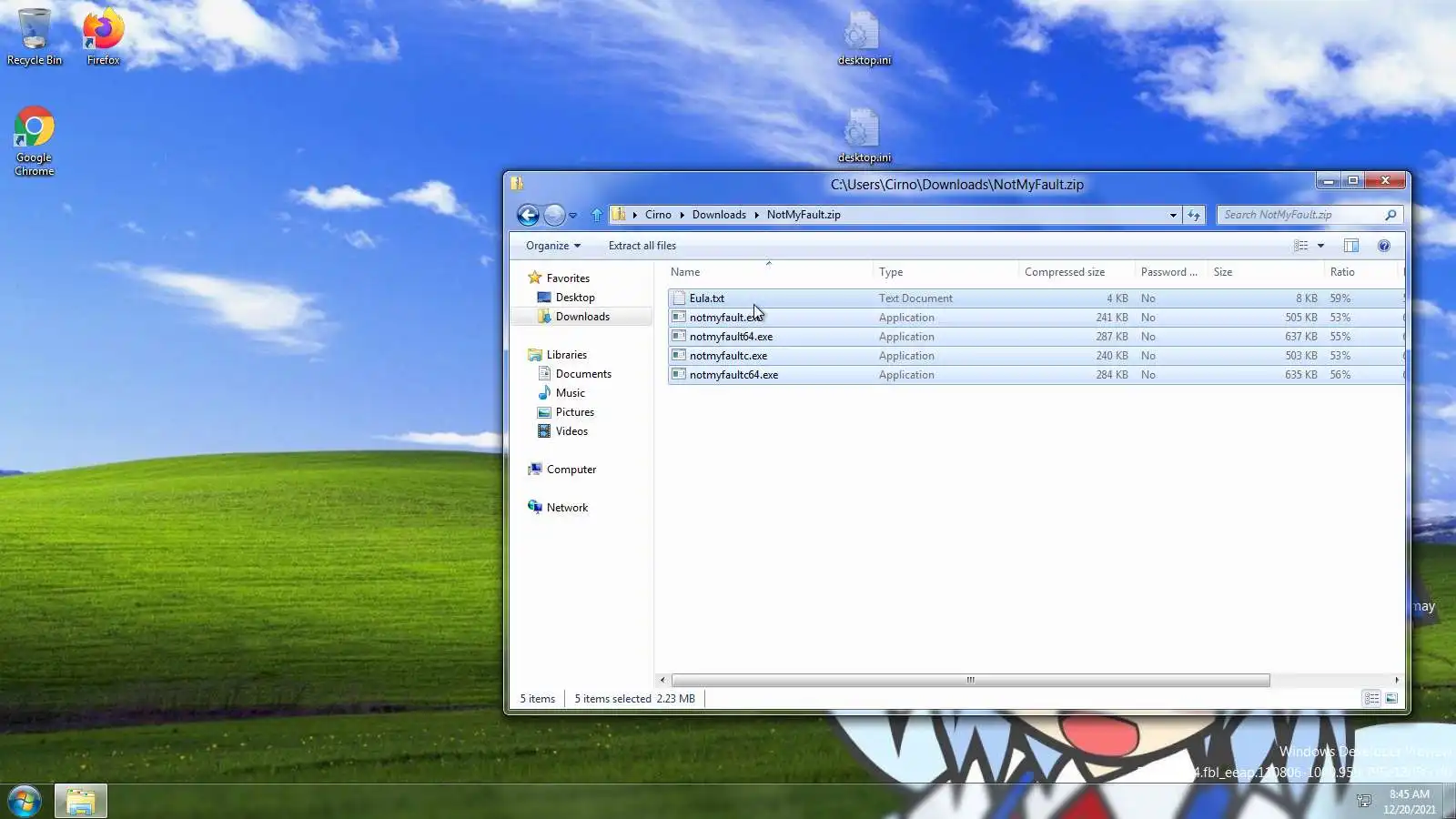1456x819 pixels.
Task: Navigate to Downloads in the address bar
Action: [719, 215]
